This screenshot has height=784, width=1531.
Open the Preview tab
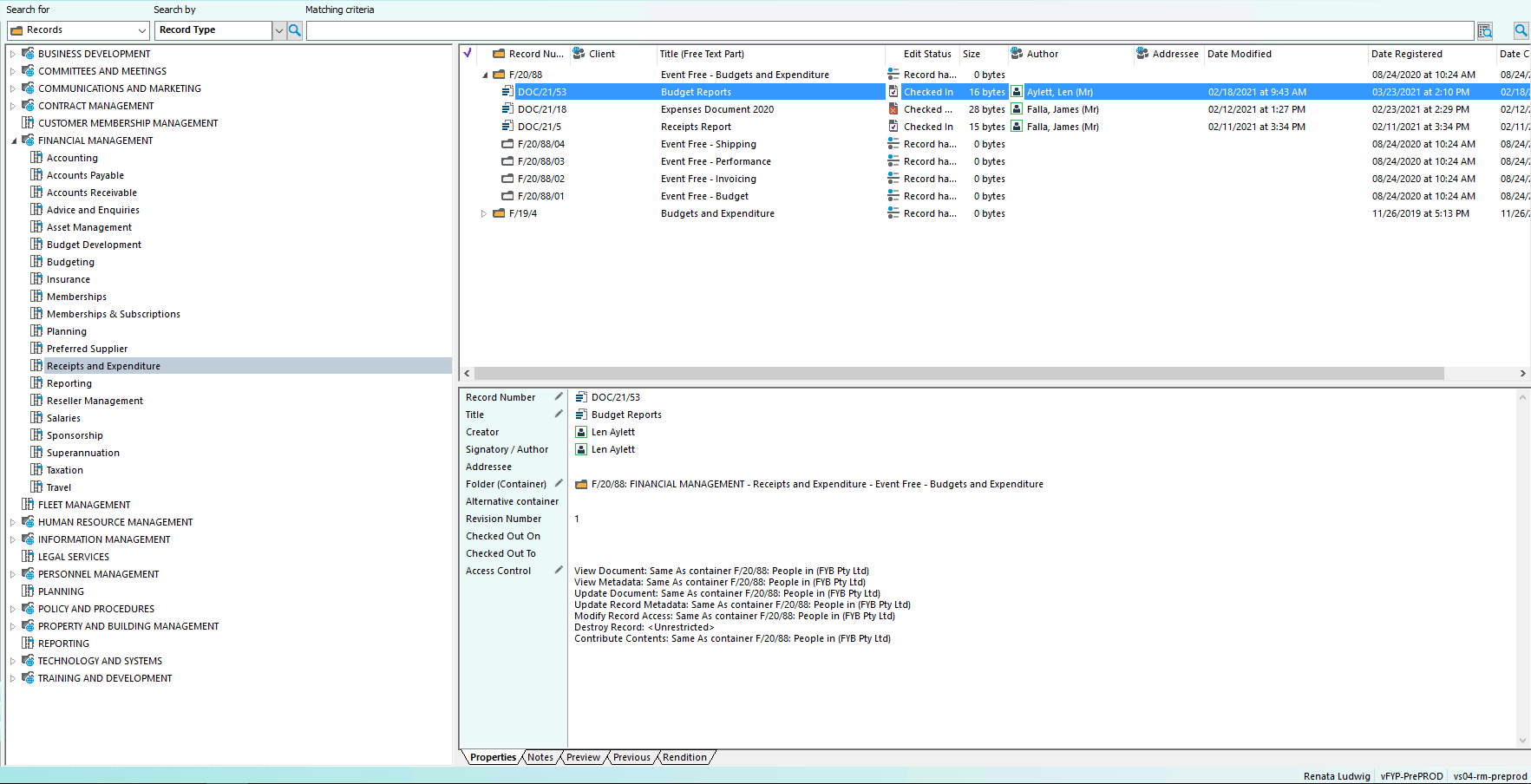(x=583, y=757)
